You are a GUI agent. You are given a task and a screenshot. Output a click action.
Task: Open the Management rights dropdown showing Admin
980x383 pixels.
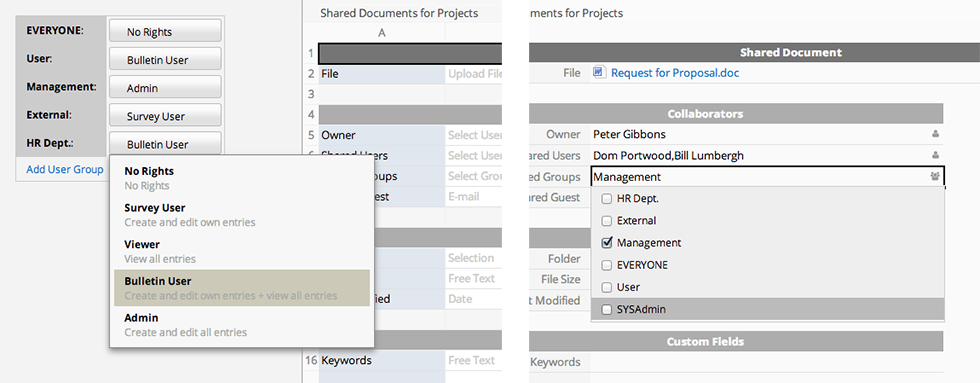point(165,87)
